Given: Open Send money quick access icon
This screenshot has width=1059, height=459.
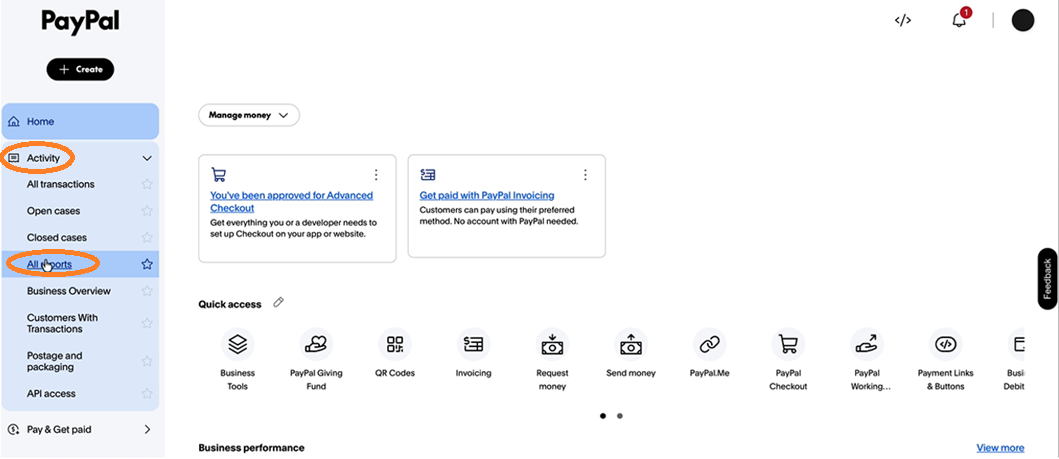Looking at the screenshot, I should coord(631,344).
